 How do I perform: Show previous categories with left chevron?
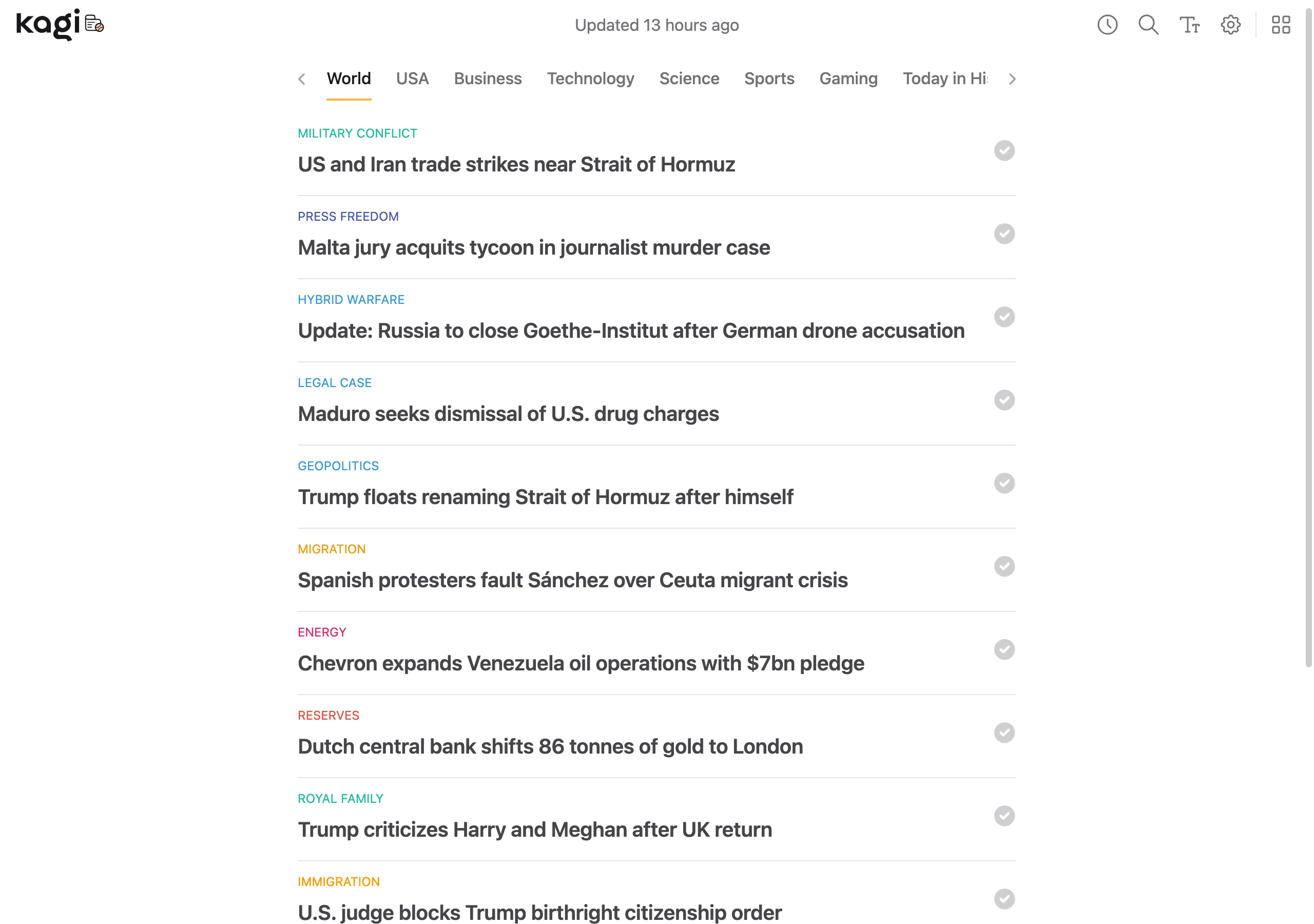[x=302, y=79]
